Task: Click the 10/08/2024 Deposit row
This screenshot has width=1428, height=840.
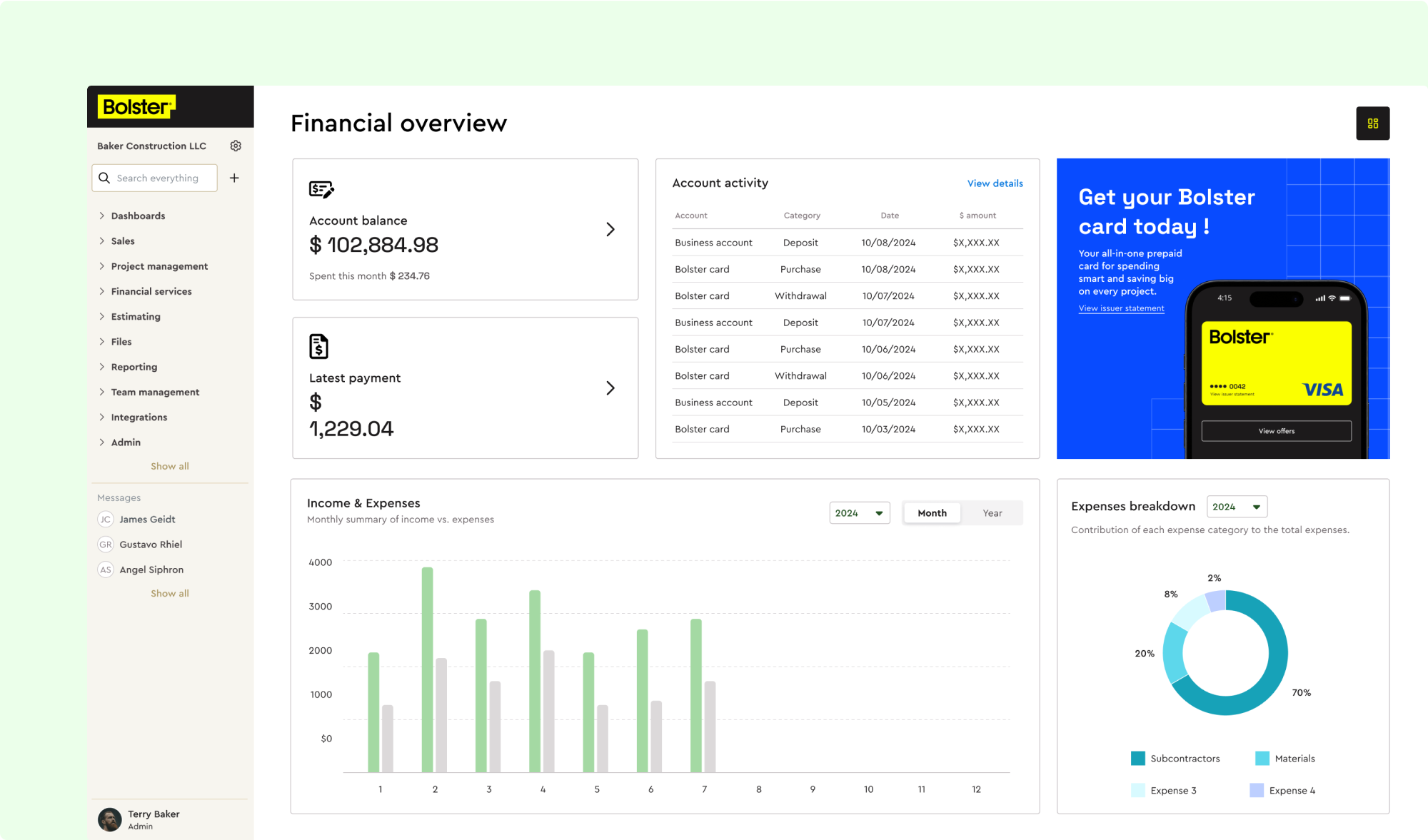Action: (847, 243)
